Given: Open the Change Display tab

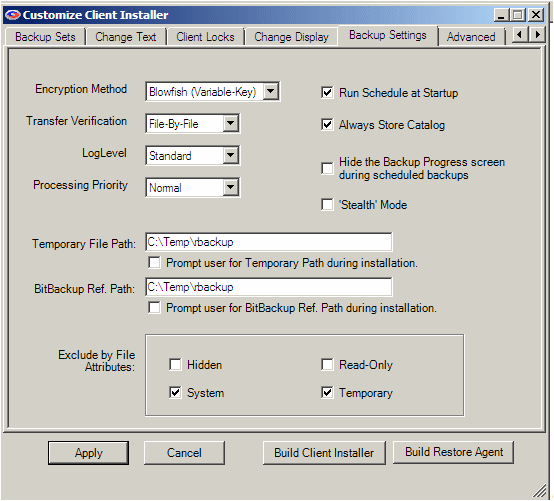Looking at the screenshot, I should [291, 37].
